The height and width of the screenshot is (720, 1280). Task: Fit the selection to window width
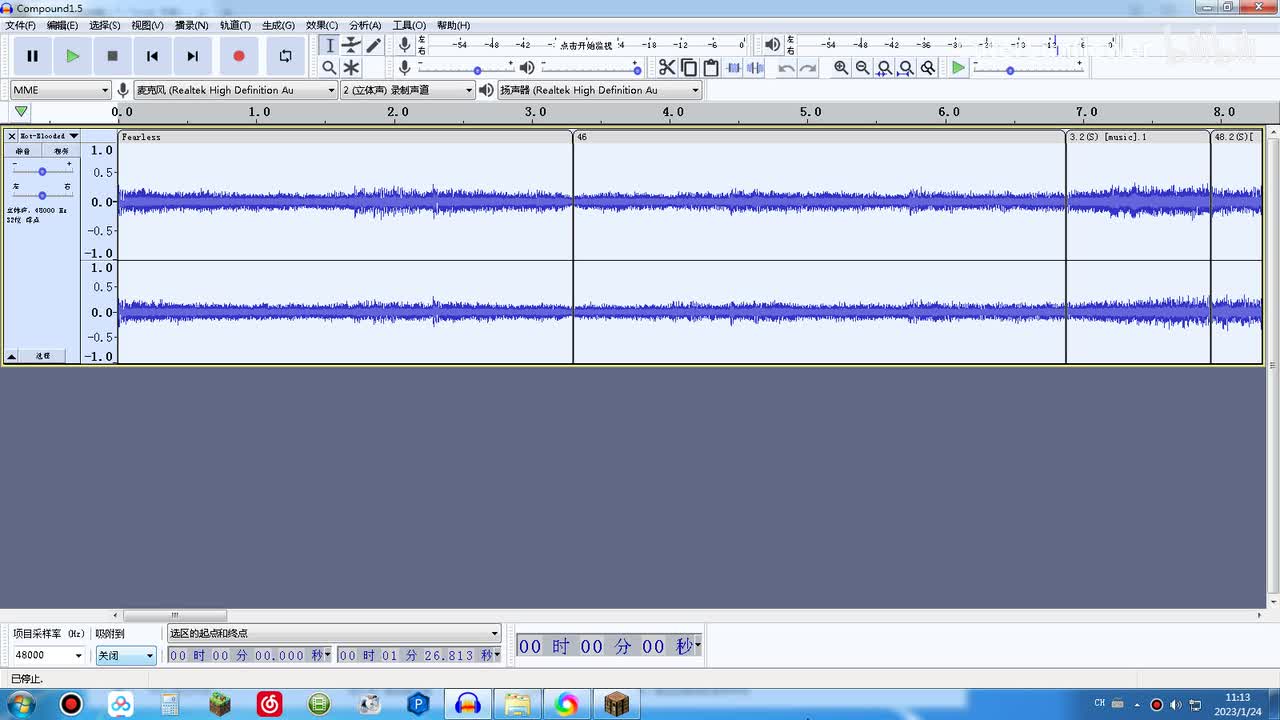(884, 67)
